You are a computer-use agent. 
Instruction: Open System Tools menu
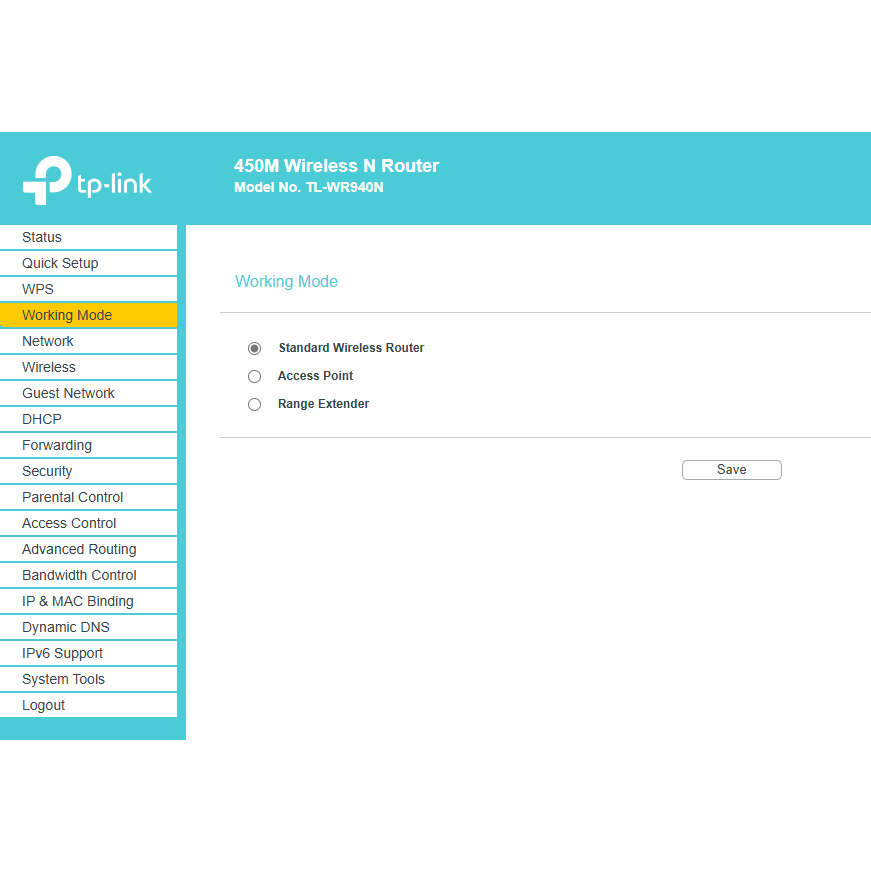tap(63, 679)
